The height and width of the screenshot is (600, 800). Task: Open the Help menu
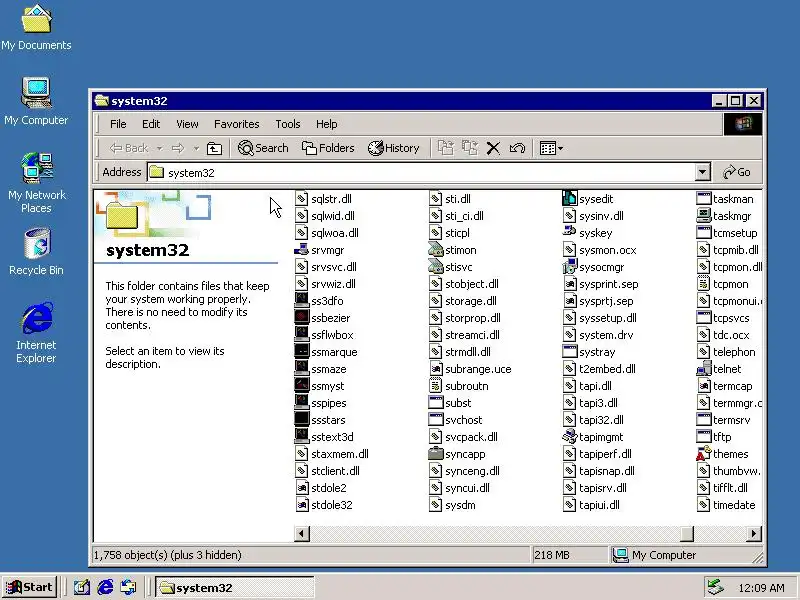[x=327, y=124]
